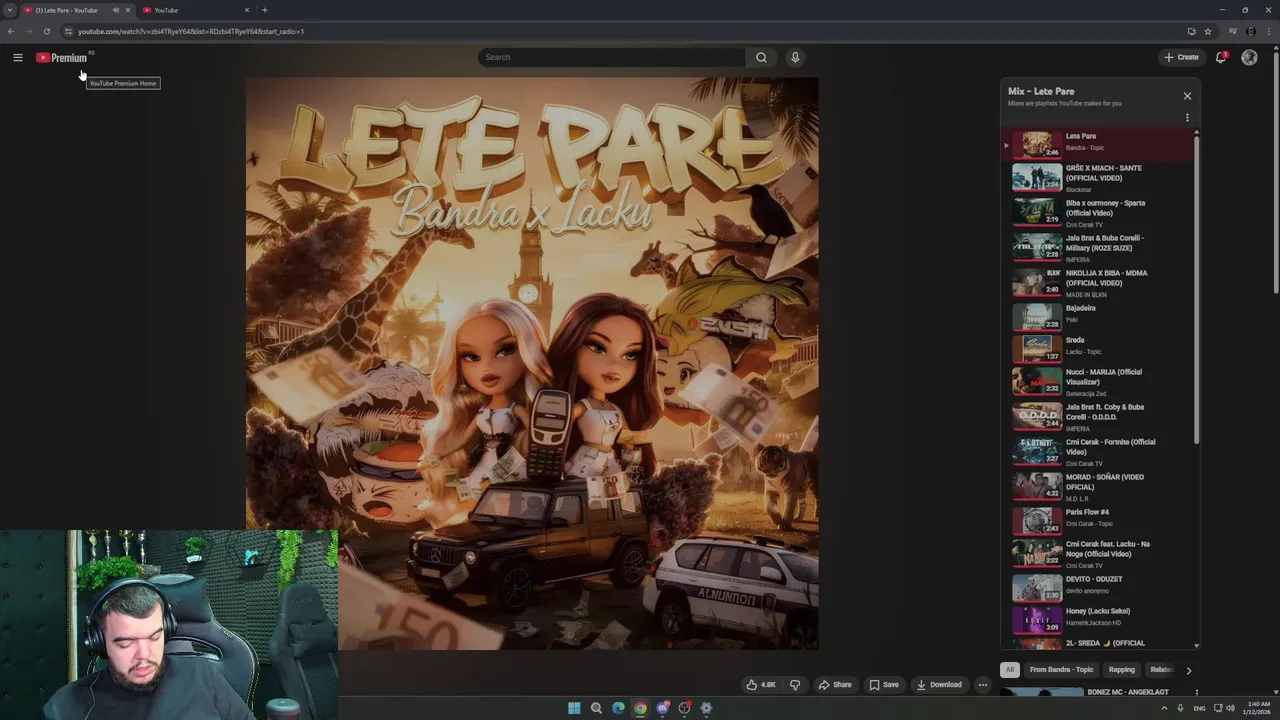Show more filter chips with arrow

click(1188, 670)
